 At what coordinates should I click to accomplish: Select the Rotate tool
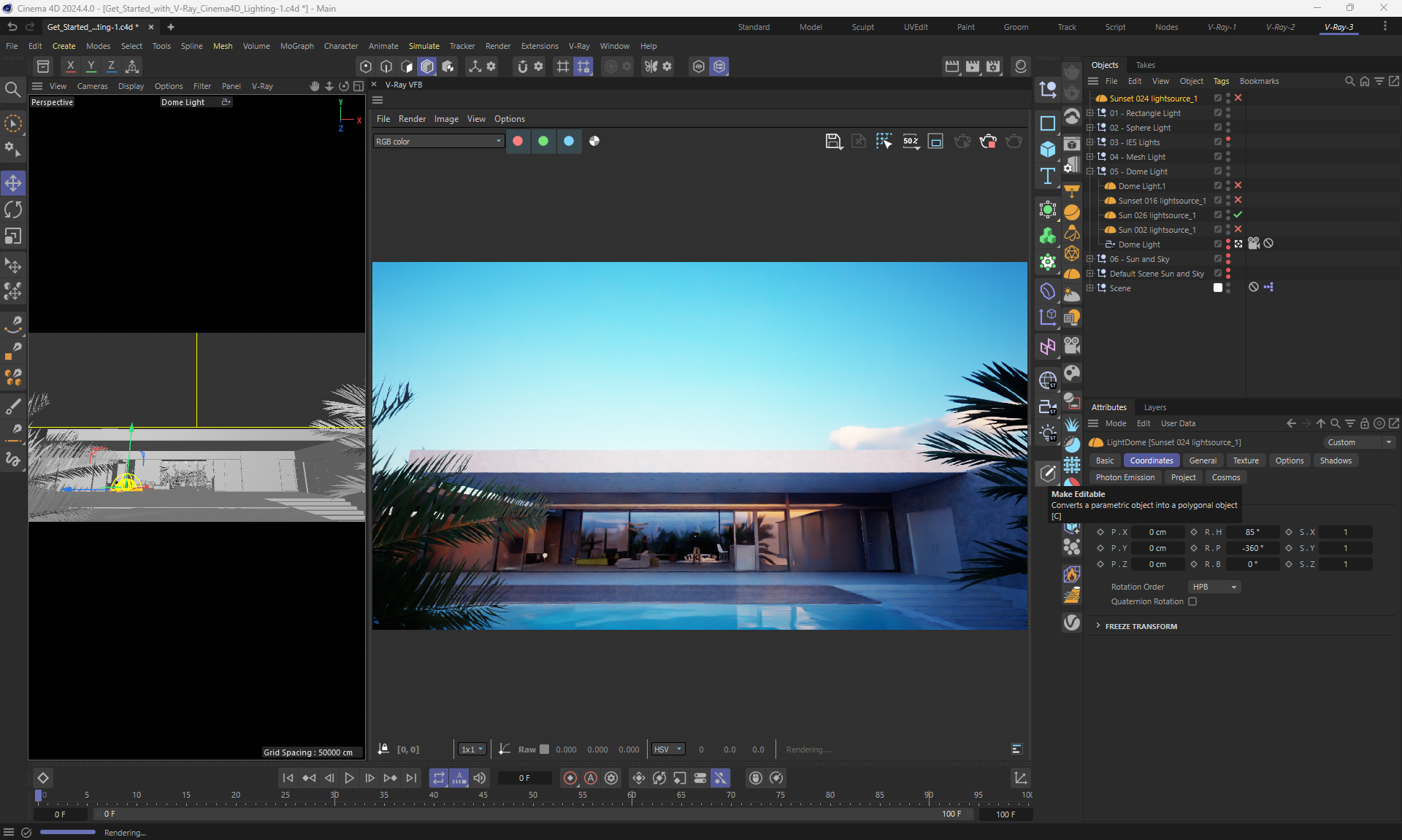13,209
